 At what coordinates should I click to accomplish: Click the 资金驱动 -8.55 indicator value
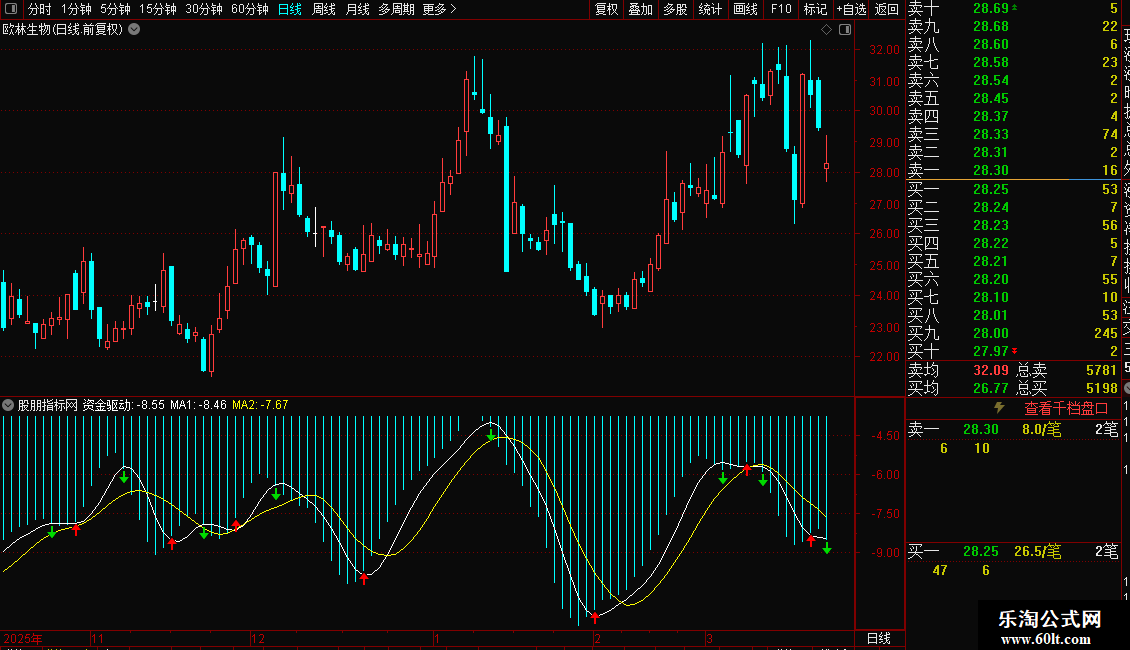click(123, 405)
